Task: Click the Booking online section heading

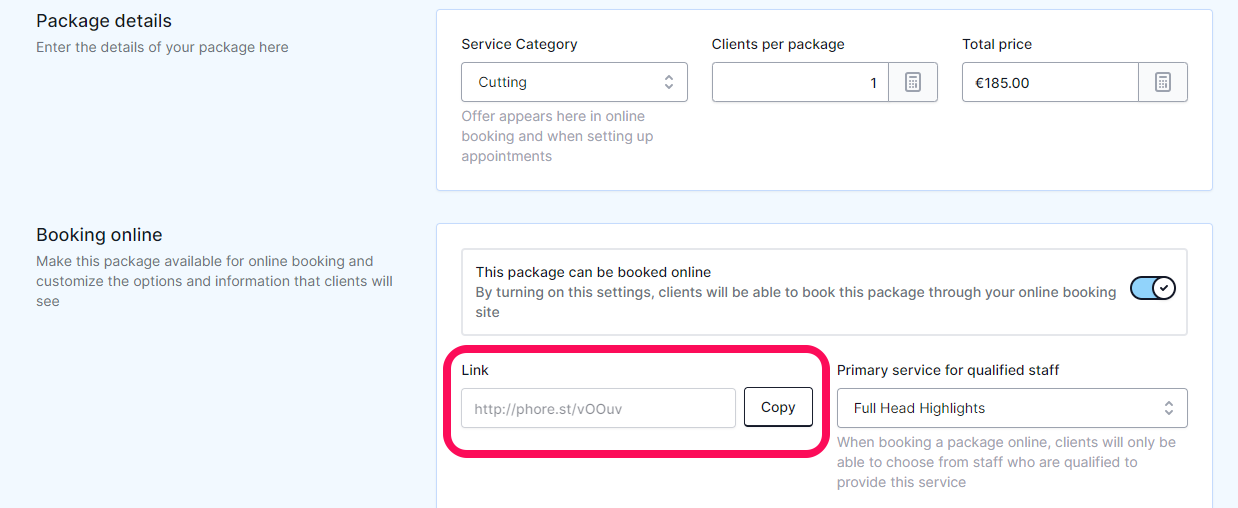Action: click(x=99, y=235)
